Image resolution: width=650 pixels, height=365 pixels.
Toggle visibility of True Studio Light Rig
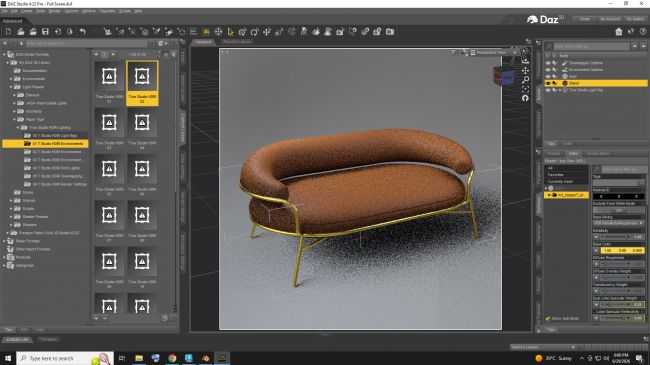(548, 90)
